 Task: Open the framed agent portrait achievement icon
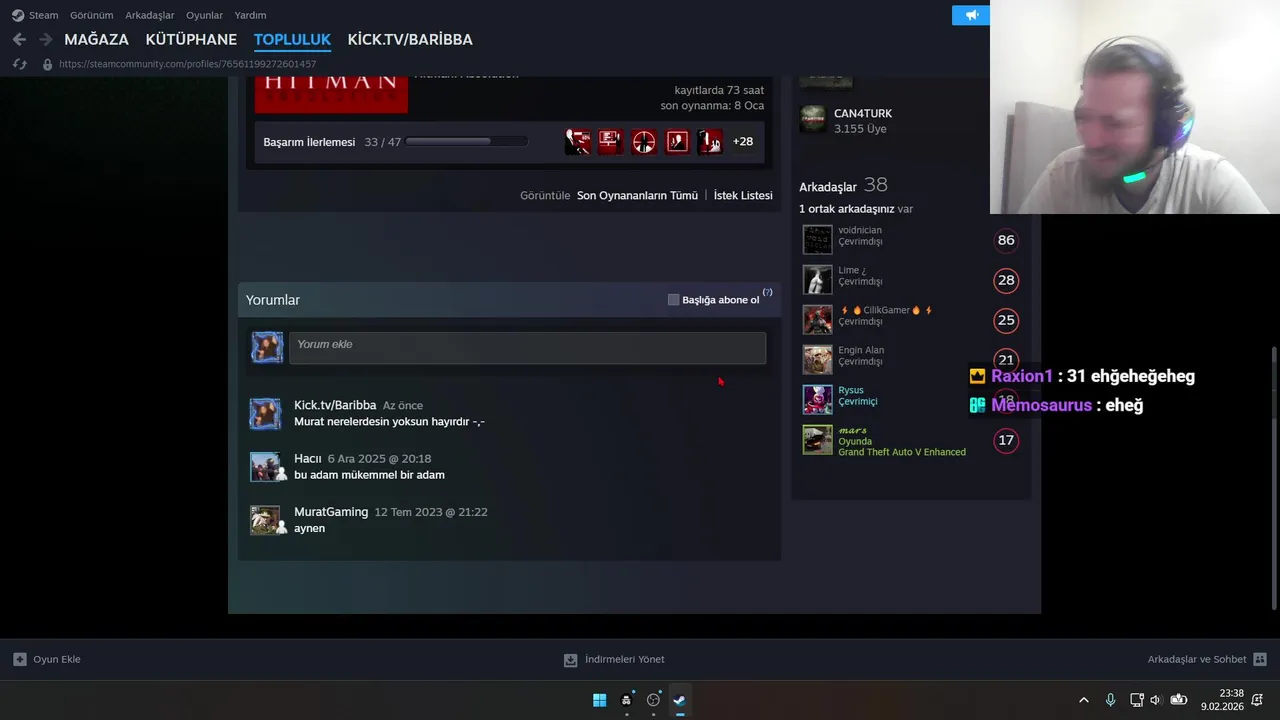pos(677,142)
